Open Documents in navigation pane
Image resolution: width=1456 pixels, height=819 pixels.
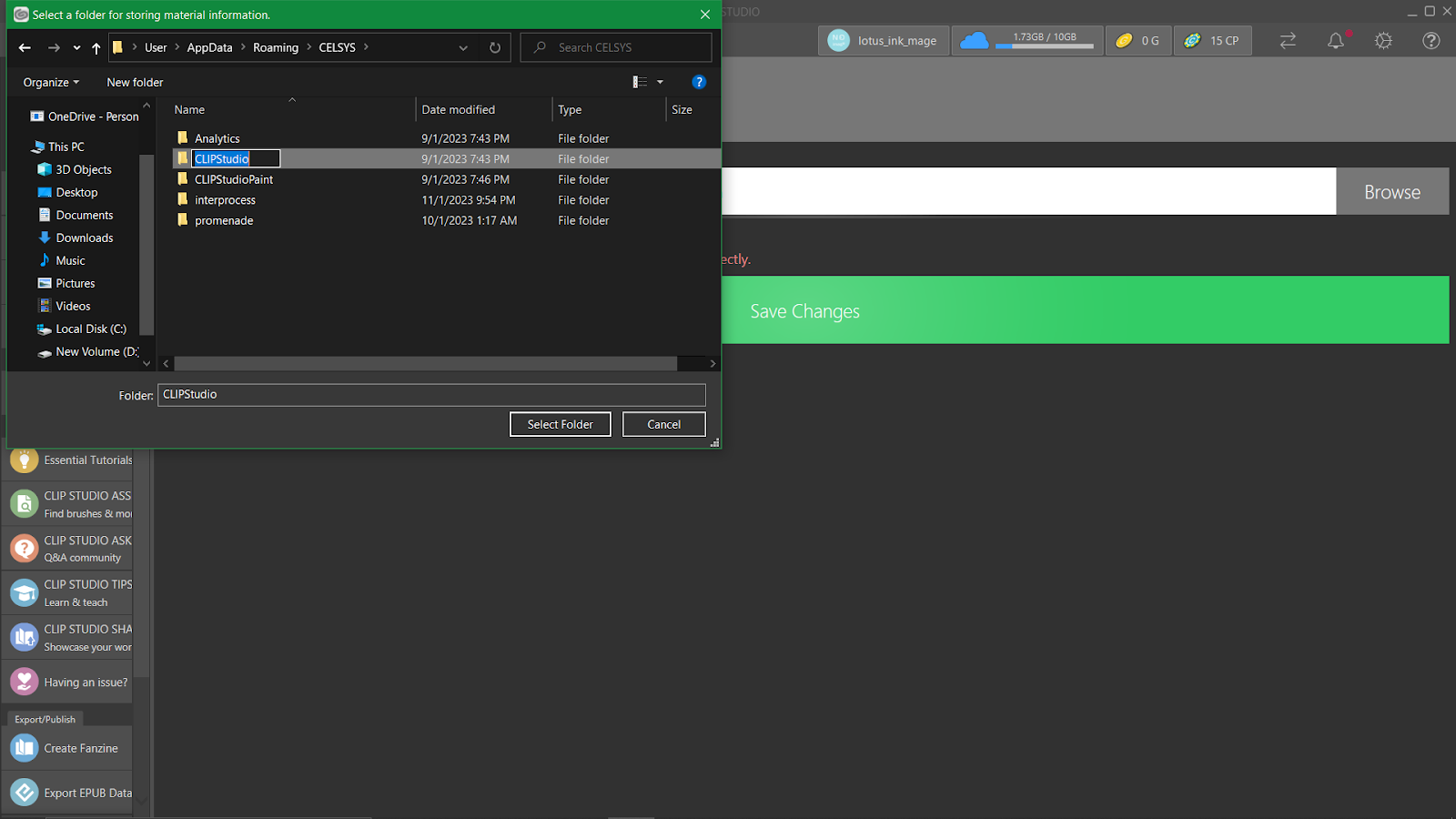pos(76,215)
